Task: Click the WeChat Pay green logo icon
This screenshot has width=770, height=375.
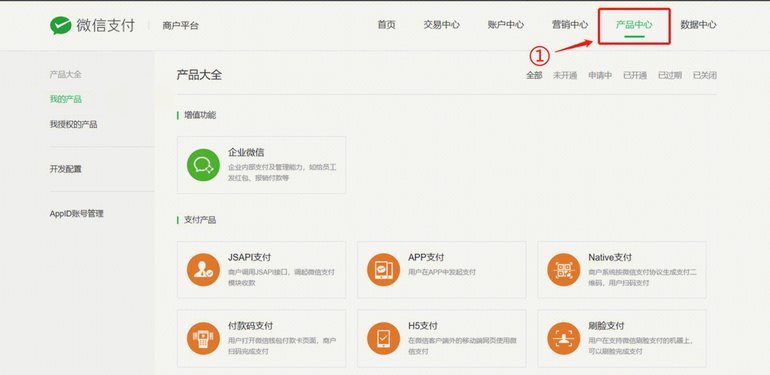Action: point(60,25)
